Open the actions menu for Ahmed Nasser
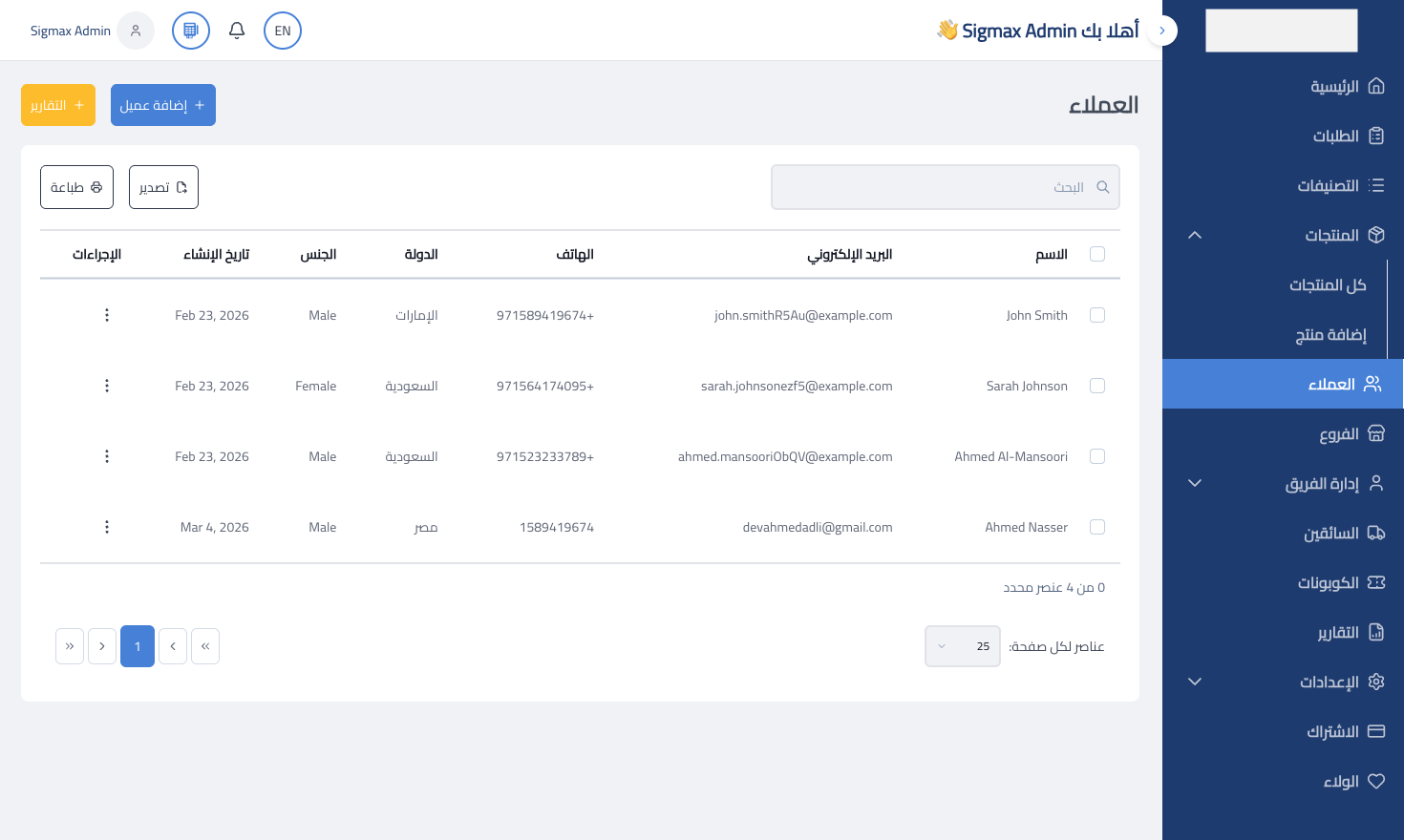The width and height of the screenshot is (1404, 840). (x=106, y=527)
